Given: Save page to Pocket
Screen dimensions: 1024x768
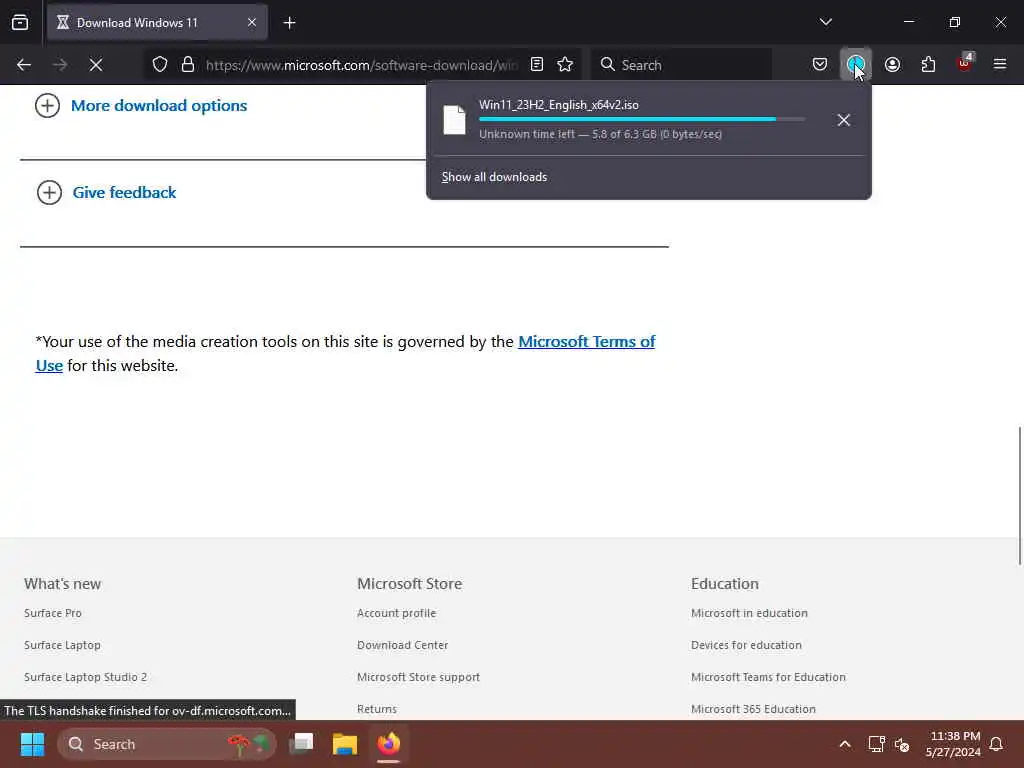Looking at the screenshot, I should 820,65.
